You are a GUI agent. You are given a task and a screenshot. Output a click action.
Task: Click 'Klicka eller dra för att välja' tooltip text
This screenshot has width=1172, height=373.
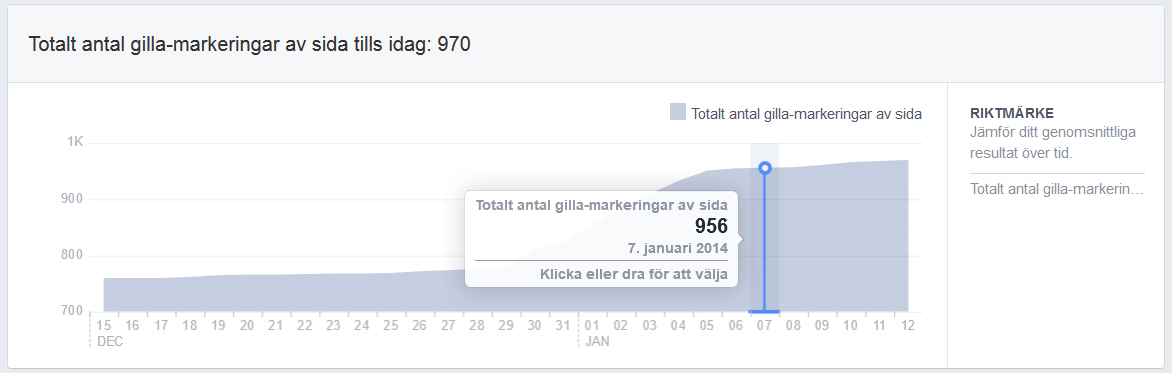pos(634,274)
